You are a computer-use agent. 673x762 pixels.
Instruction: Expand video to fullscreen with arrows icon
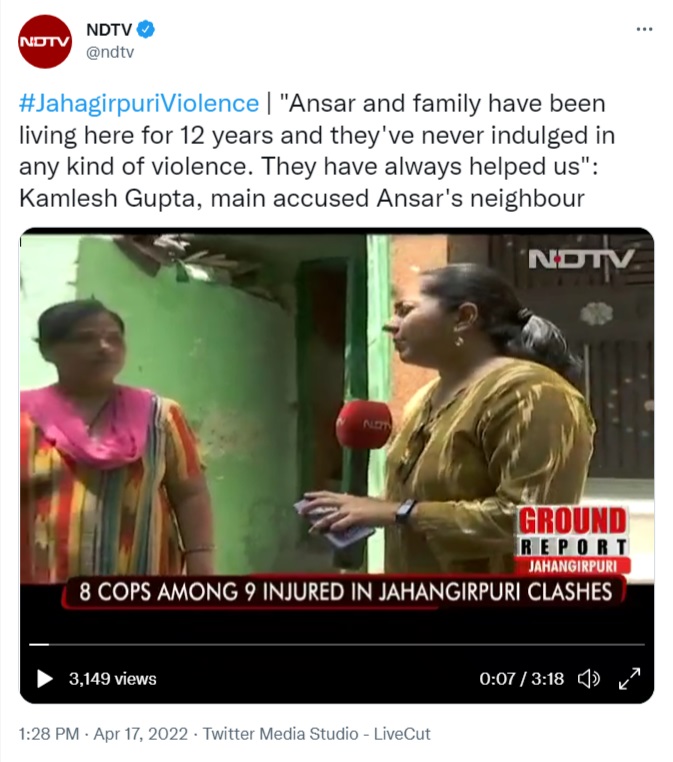[630, 678]
